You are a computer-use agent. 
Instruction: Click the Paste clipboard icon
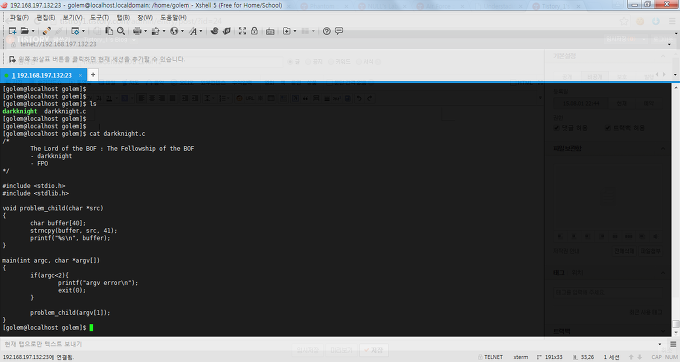point(109,31)
